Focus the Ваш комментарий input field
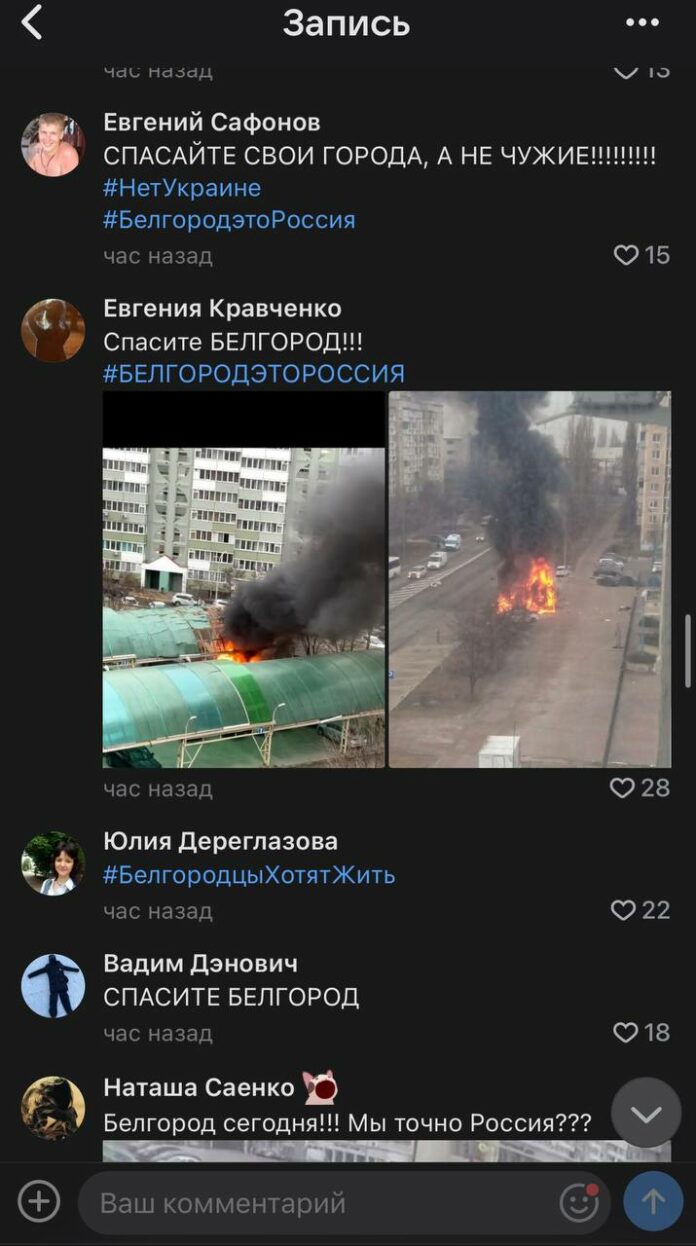 tap(320, 1202)
